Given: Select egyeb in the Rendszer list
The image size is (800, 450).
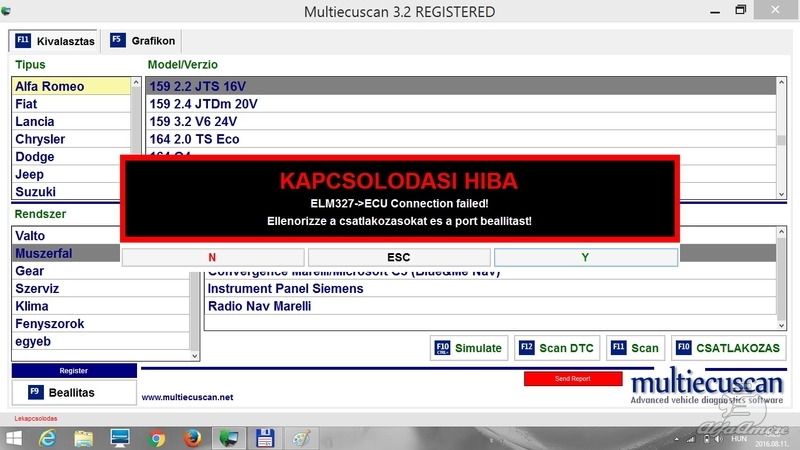Looking at the screenshot, I should tap(101, 341).
